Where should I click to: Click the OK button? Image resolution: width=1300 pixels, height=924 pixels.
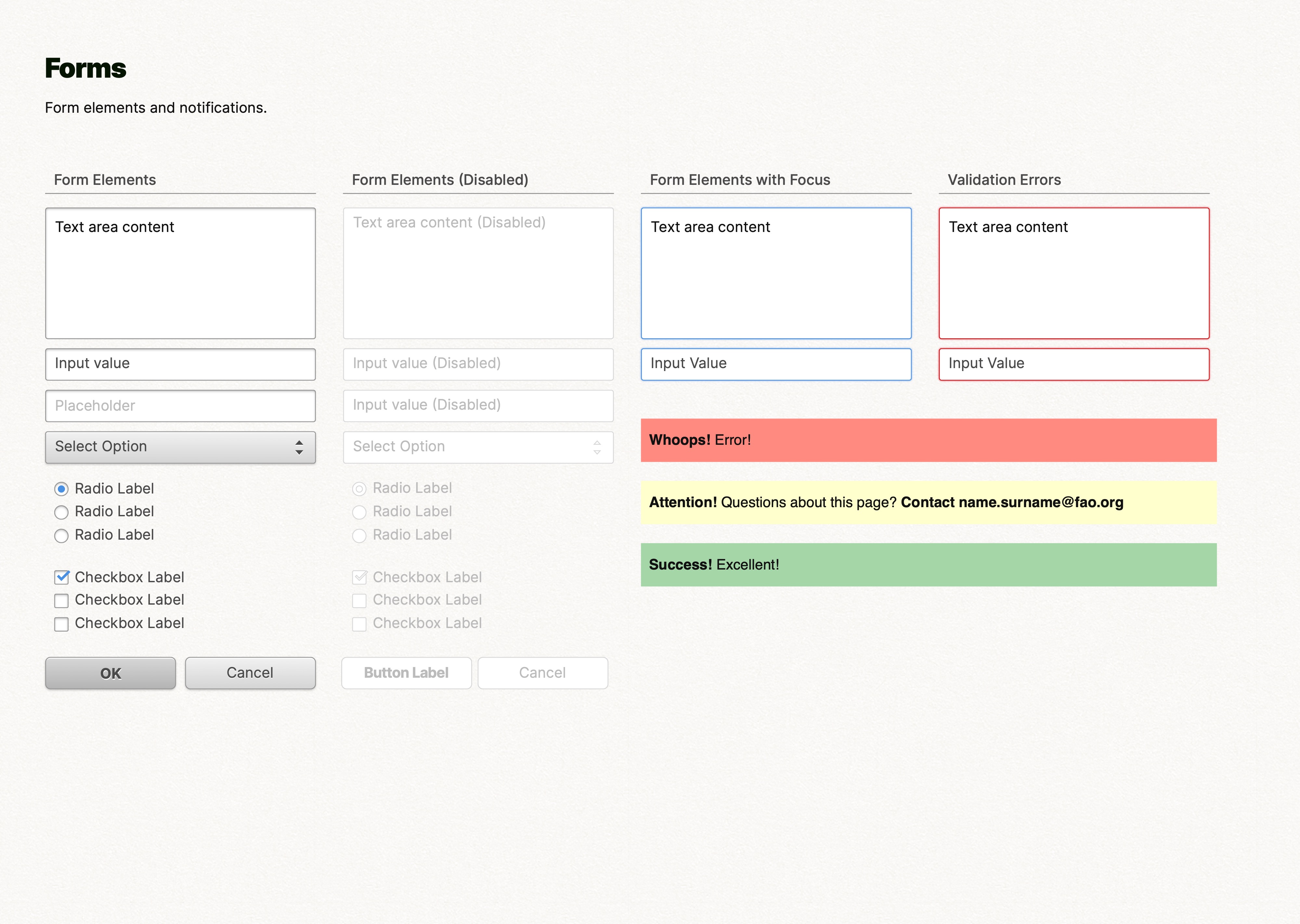[x=110, y=673]
